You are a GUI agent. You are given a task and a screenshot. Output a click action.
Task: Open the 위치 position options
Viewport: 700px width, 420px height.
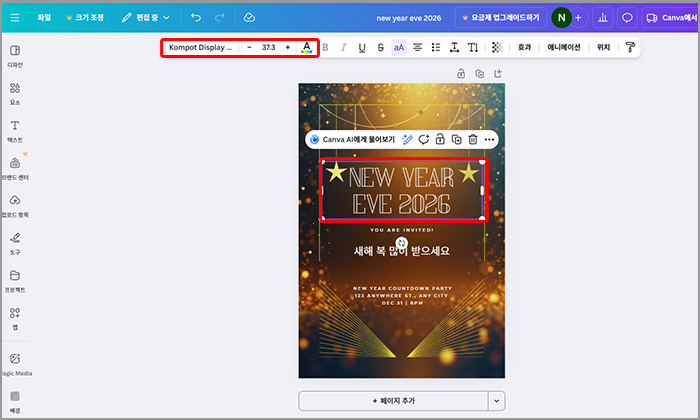pos(603,47)
